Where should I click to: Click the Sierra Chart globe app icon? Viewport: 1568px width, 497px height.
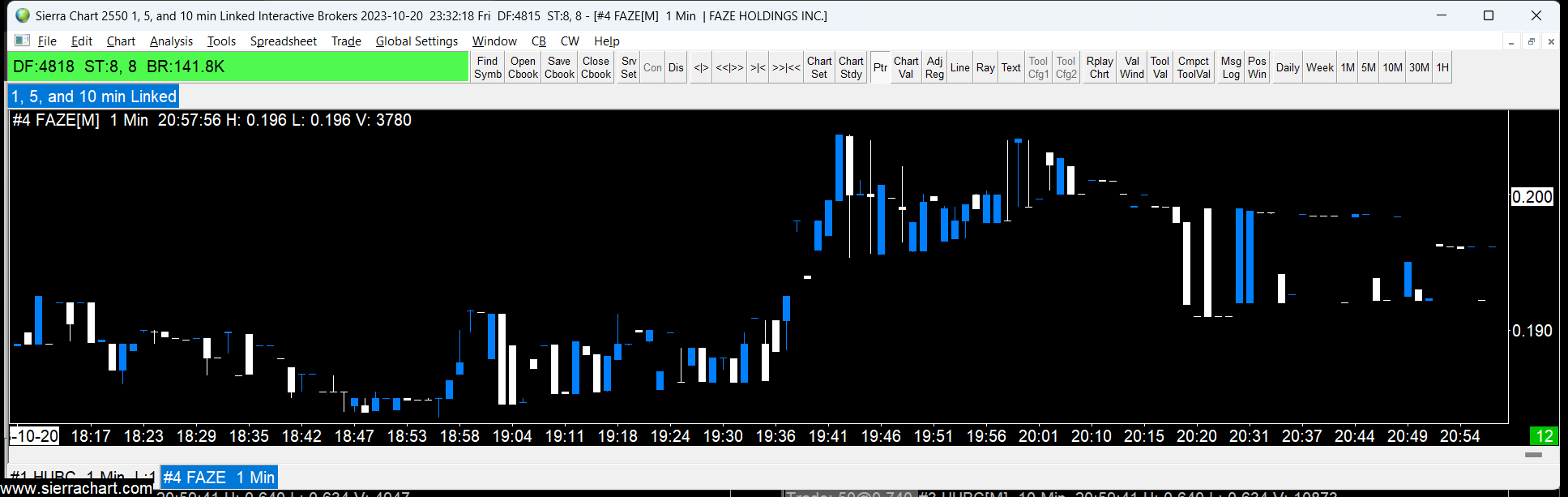(22, 15)
